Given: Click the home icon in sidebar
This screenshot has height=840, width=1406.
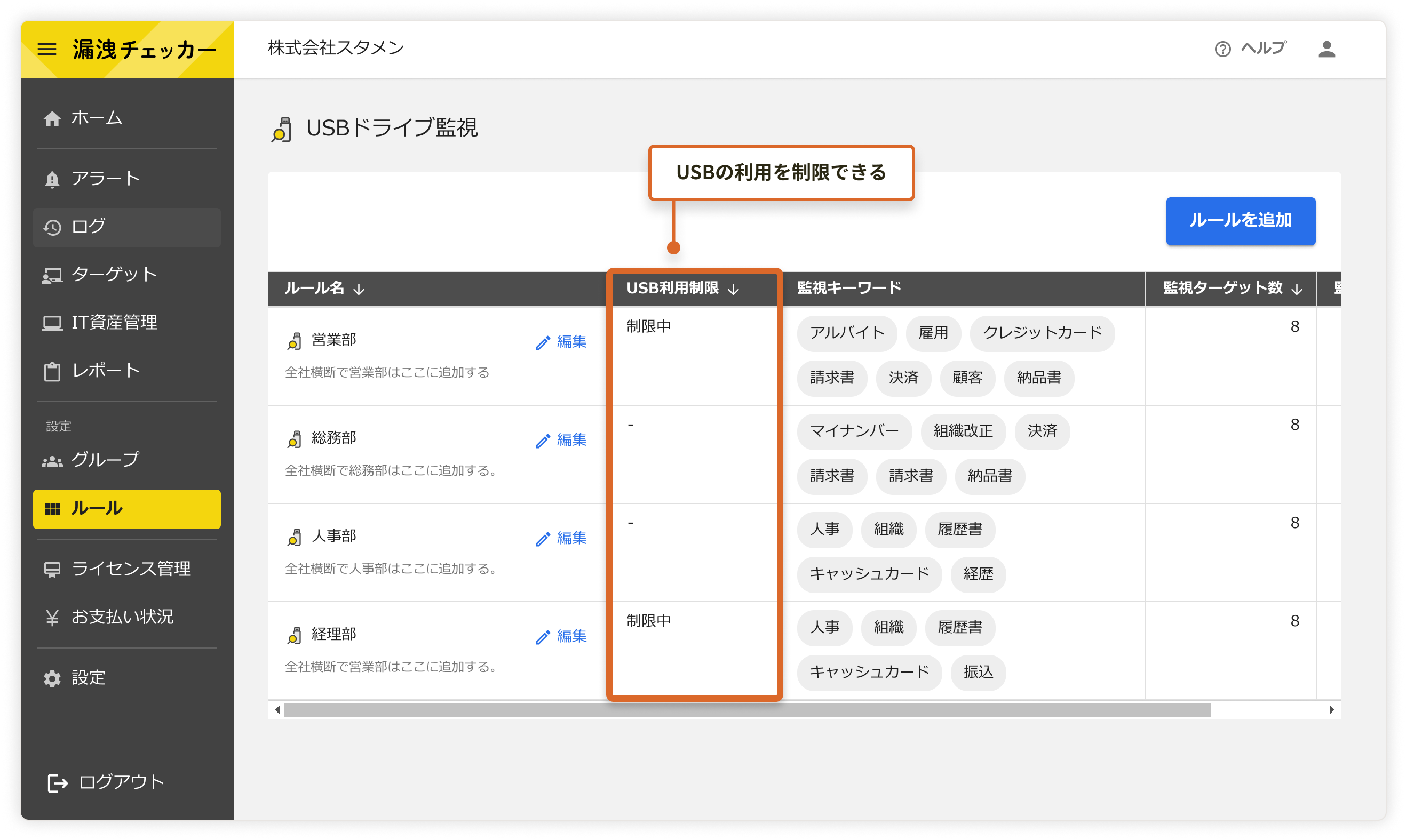Looking at the screenshot, I should point(52,118).
